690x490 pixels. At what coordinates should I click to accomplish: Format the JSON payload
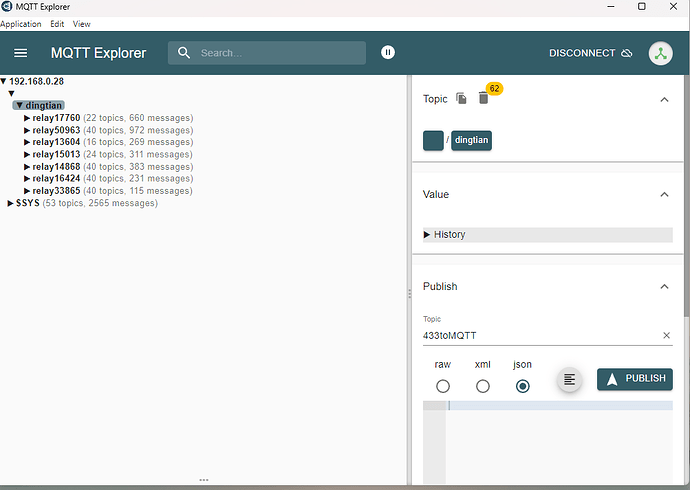click(569, 379)
